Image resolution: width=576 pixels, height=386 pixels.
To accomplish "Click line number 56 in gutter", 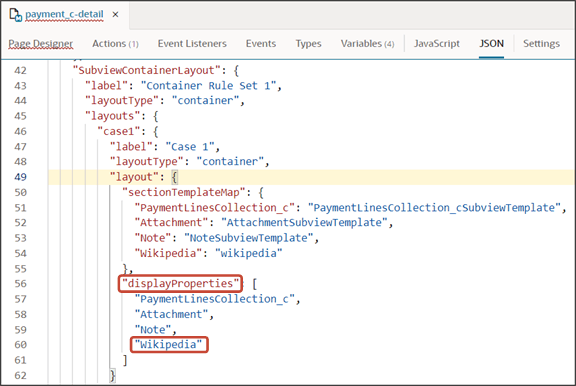I will pos(21,284).
